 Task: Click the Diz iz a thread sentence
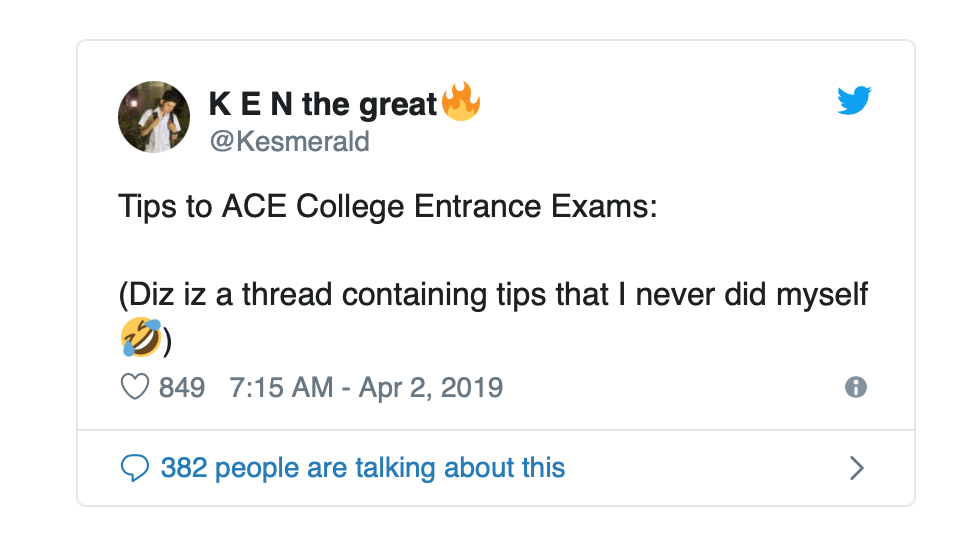coord(493,316)
